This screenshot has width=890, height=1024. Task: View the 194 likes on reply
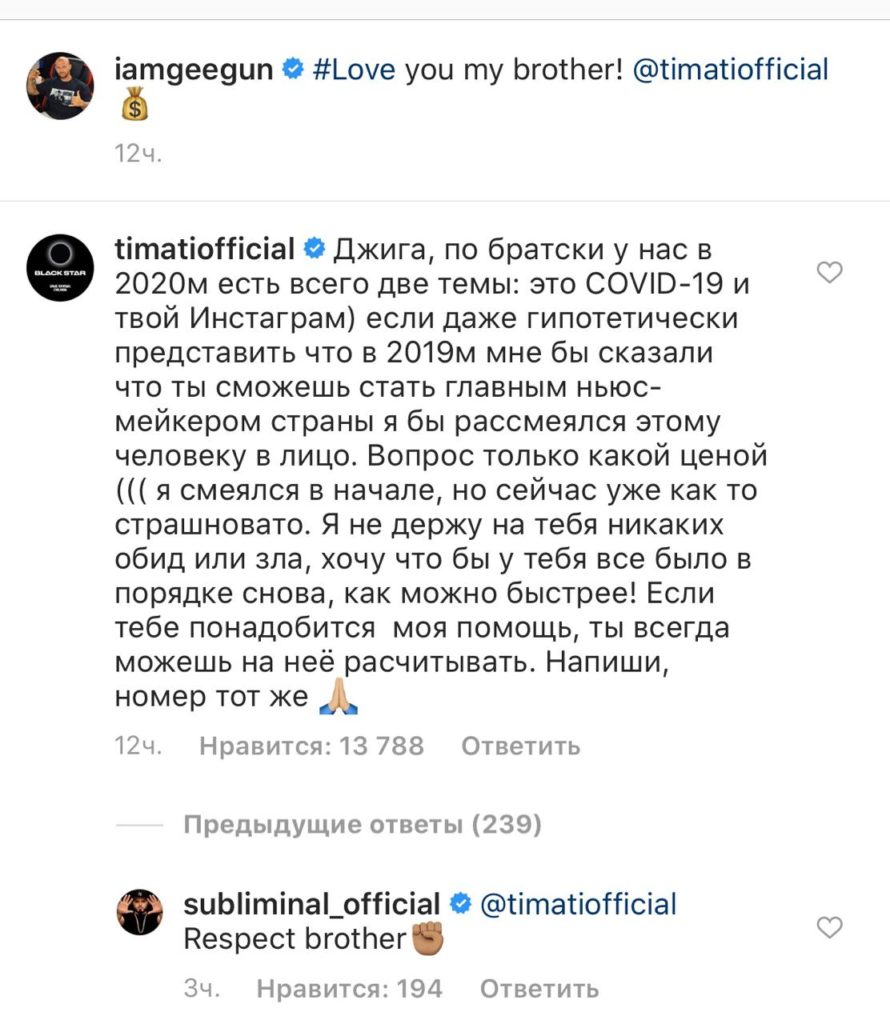[x=349, y=989]
